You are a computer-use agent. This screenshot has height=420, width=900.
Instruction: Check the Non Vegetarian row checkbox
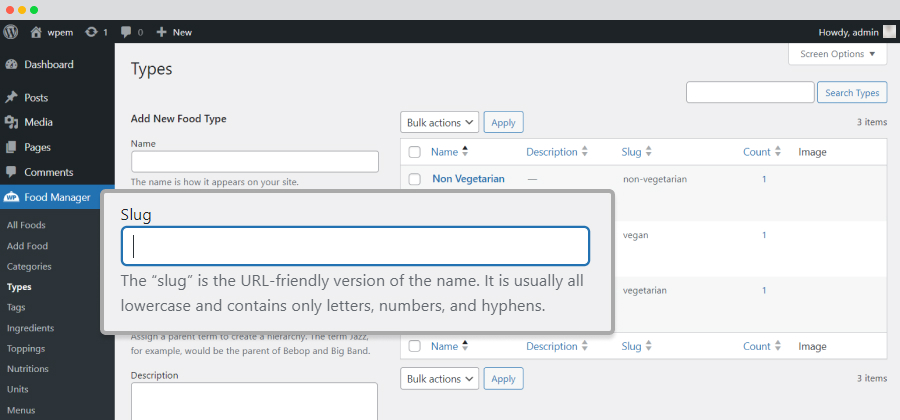click(414, 179)
